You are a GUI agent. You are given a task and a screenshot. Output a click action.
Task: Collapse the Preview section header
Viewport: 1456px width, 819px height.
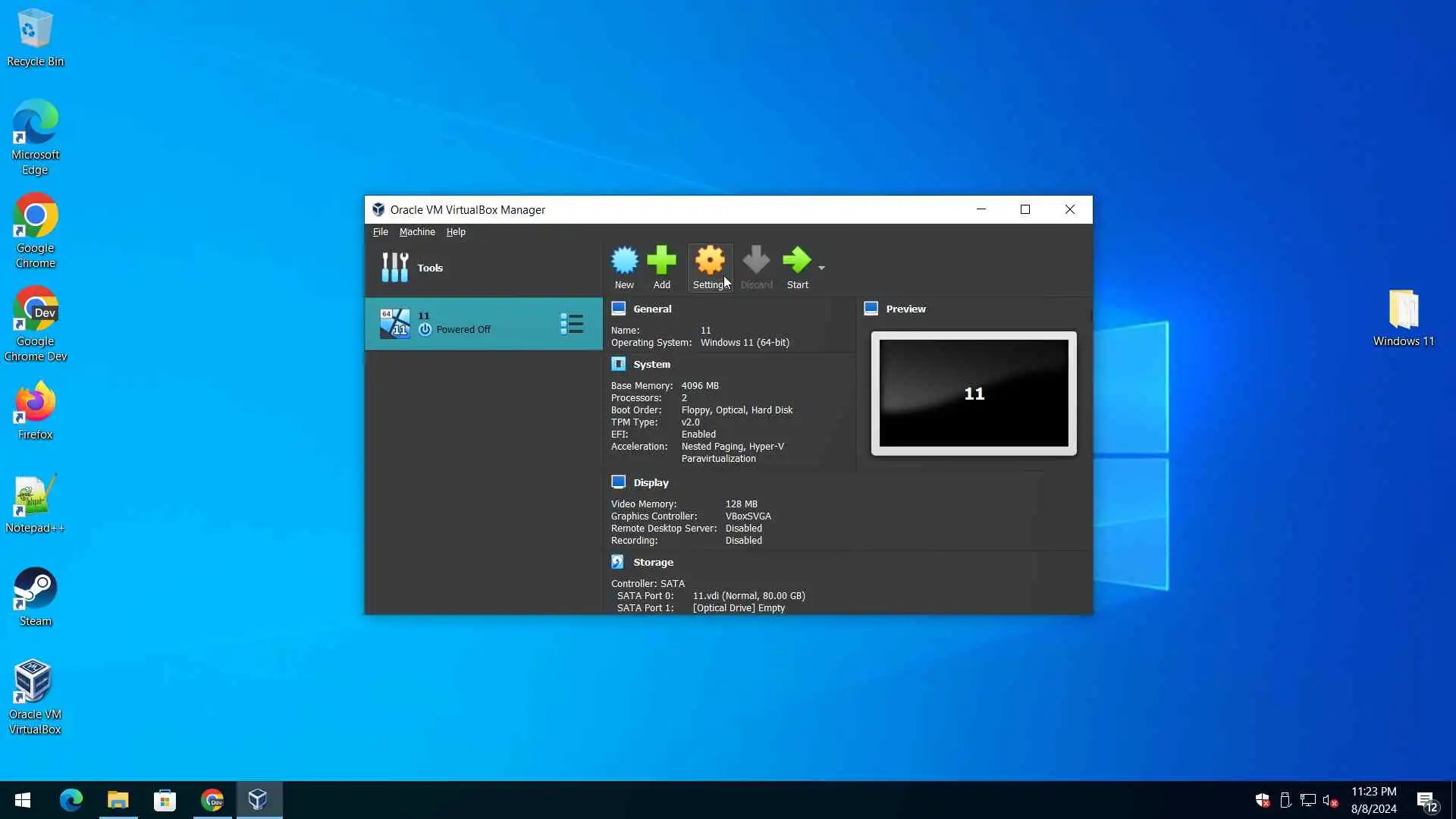pos(905,309)
